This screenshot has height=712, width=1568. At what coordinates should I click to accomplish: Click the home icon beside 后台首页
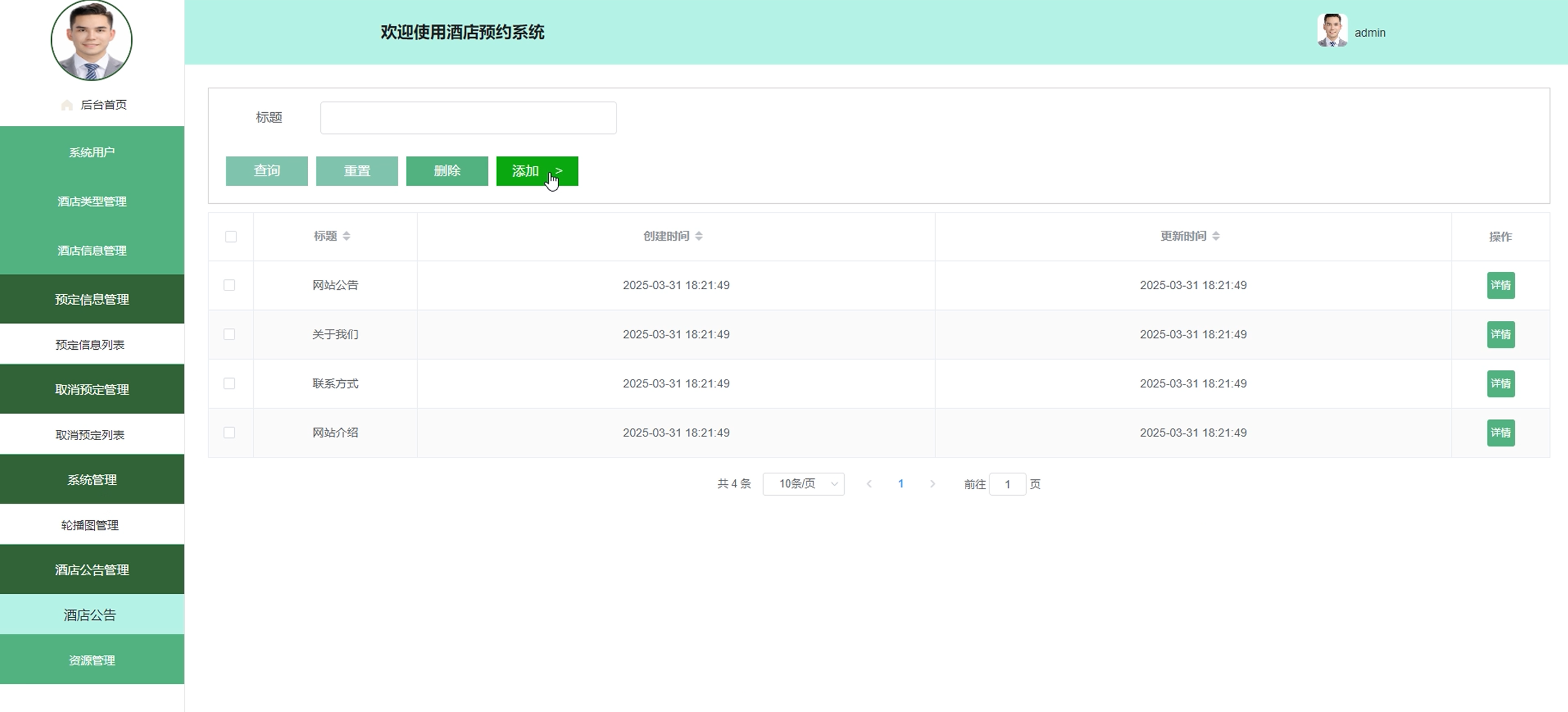click(67, 105)
